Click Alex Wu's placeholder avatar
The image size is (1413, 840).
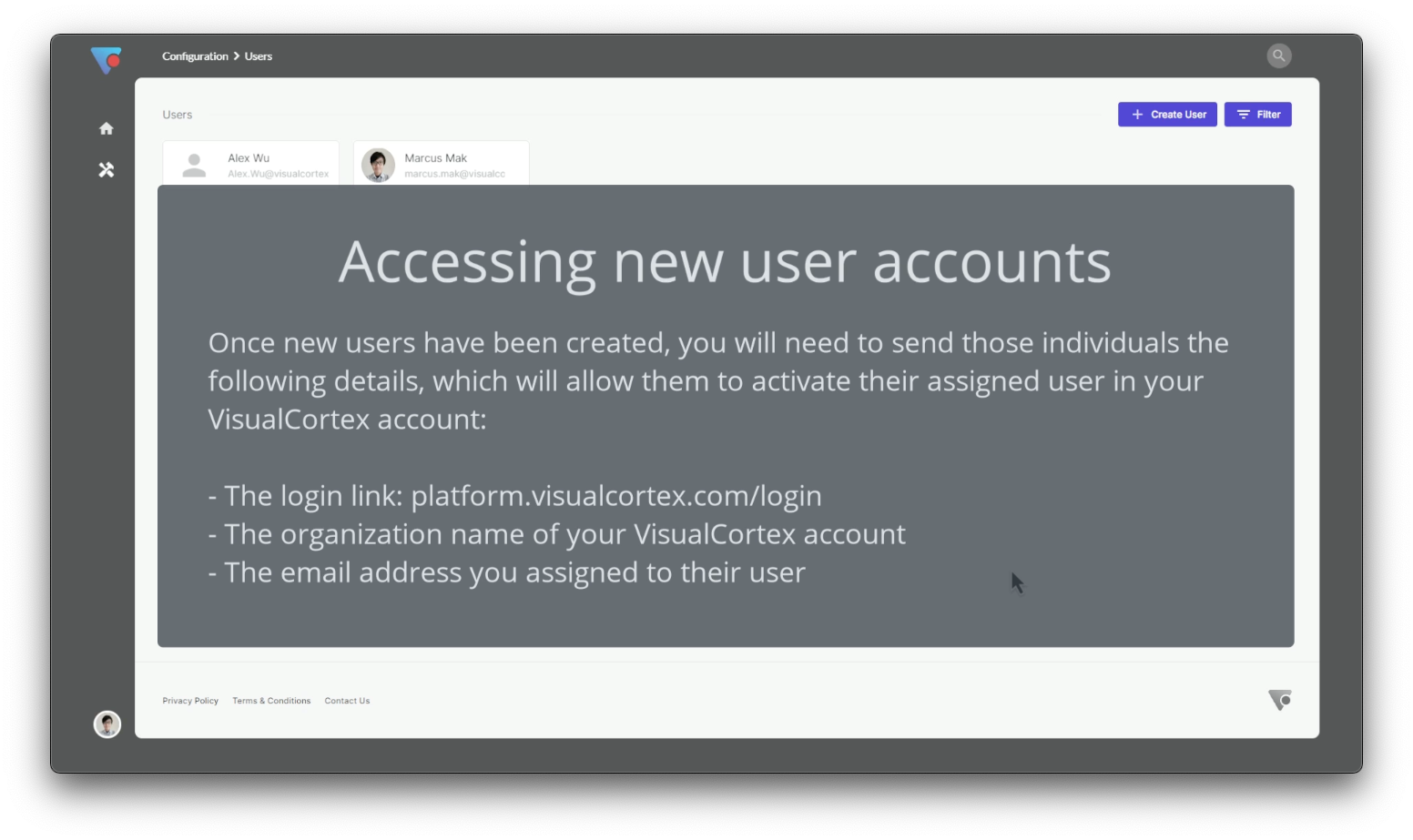[194, 166]
